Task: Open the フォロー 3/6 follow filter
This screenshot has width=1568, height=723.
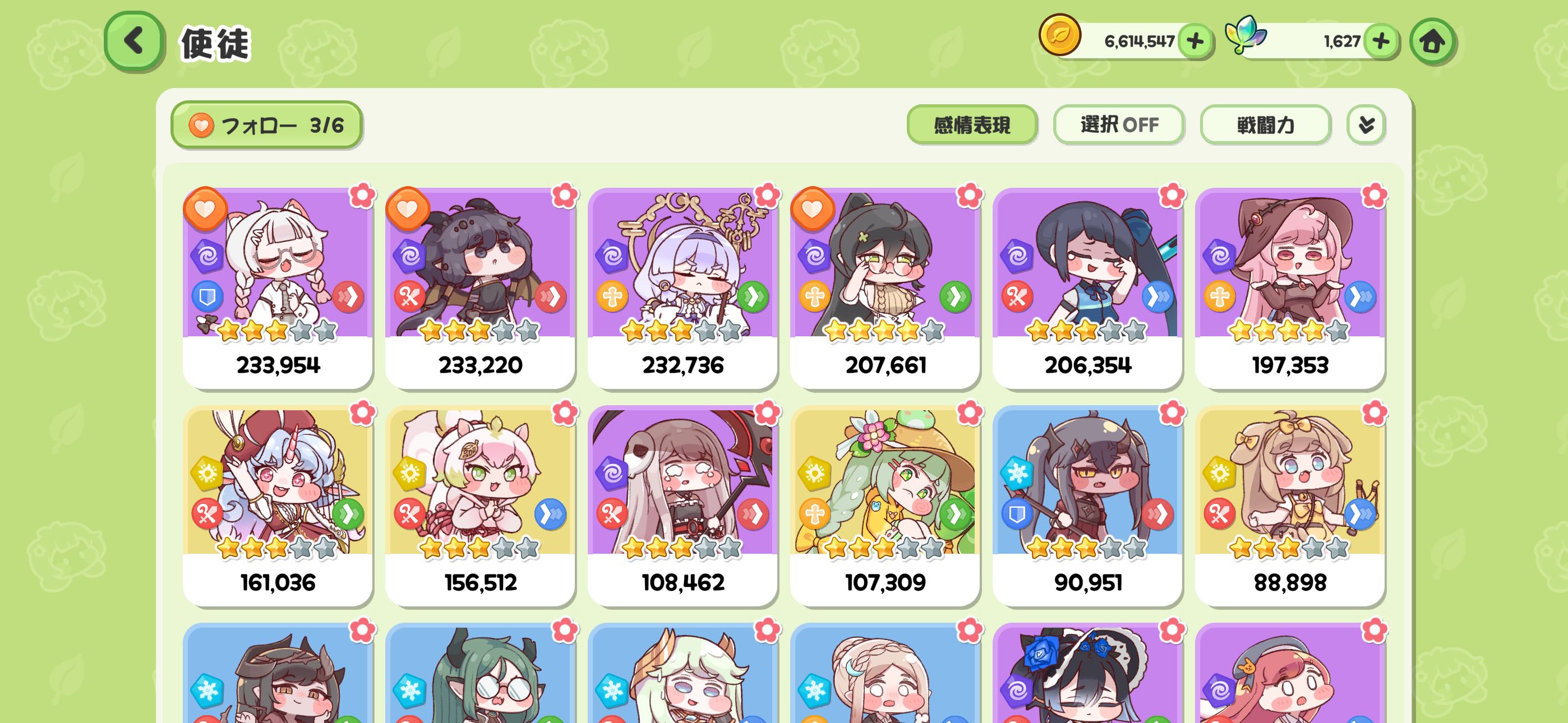Action: point(266,125)
